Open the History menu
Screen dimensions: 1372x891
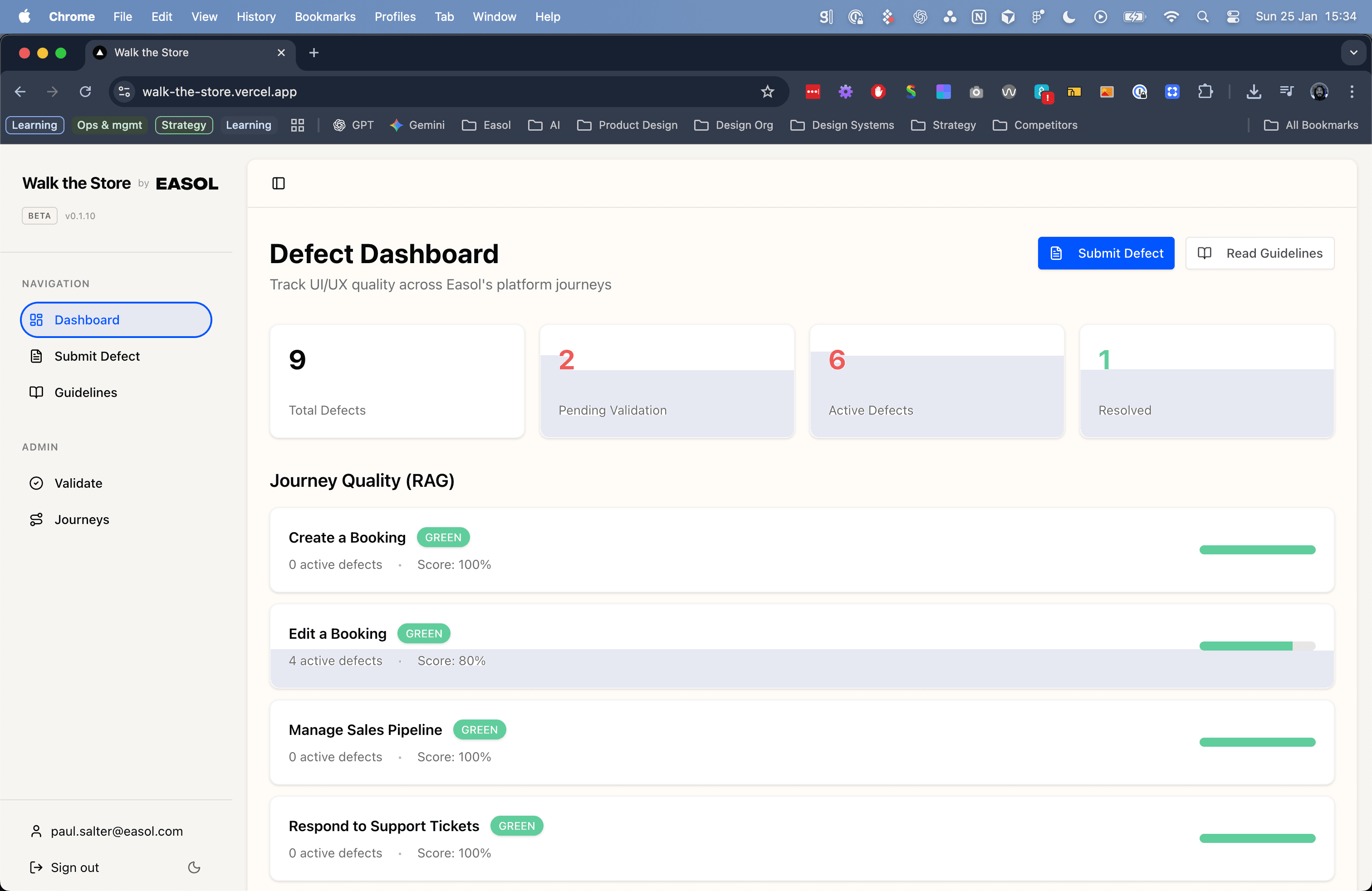(x=256, y=17)
